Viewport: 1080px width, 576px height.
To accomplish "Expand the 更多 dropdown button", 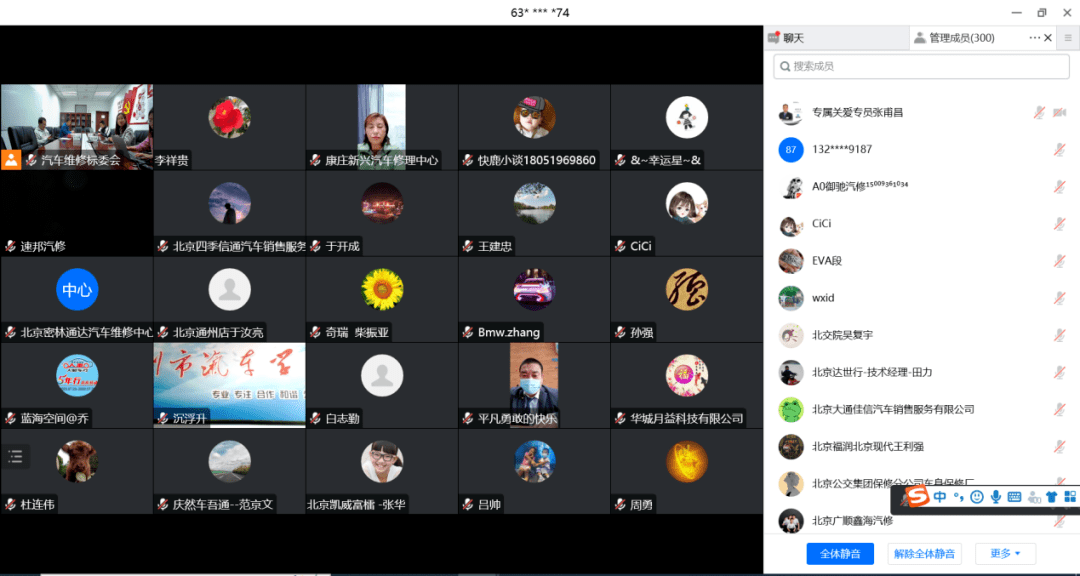I will (1005, 553).
